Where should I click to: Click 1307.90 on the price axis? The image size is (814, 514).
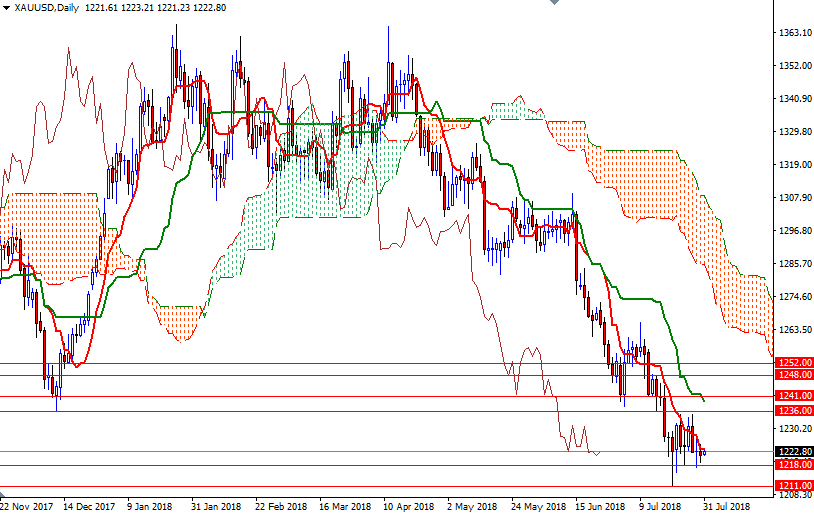click(x=794, y=198)
